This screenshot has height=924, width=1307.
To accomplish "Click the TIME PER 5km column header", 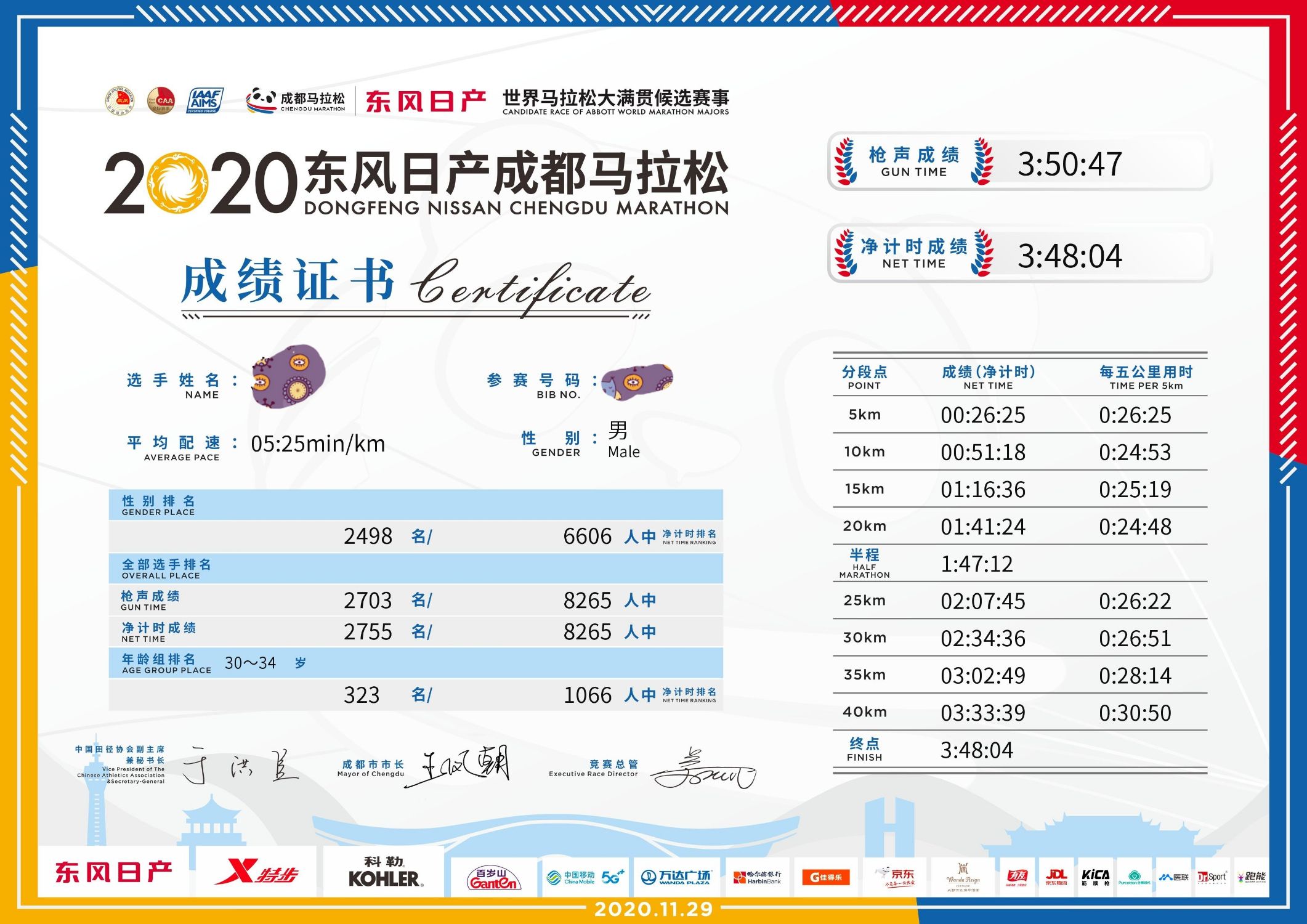I will click(1146, 378).
